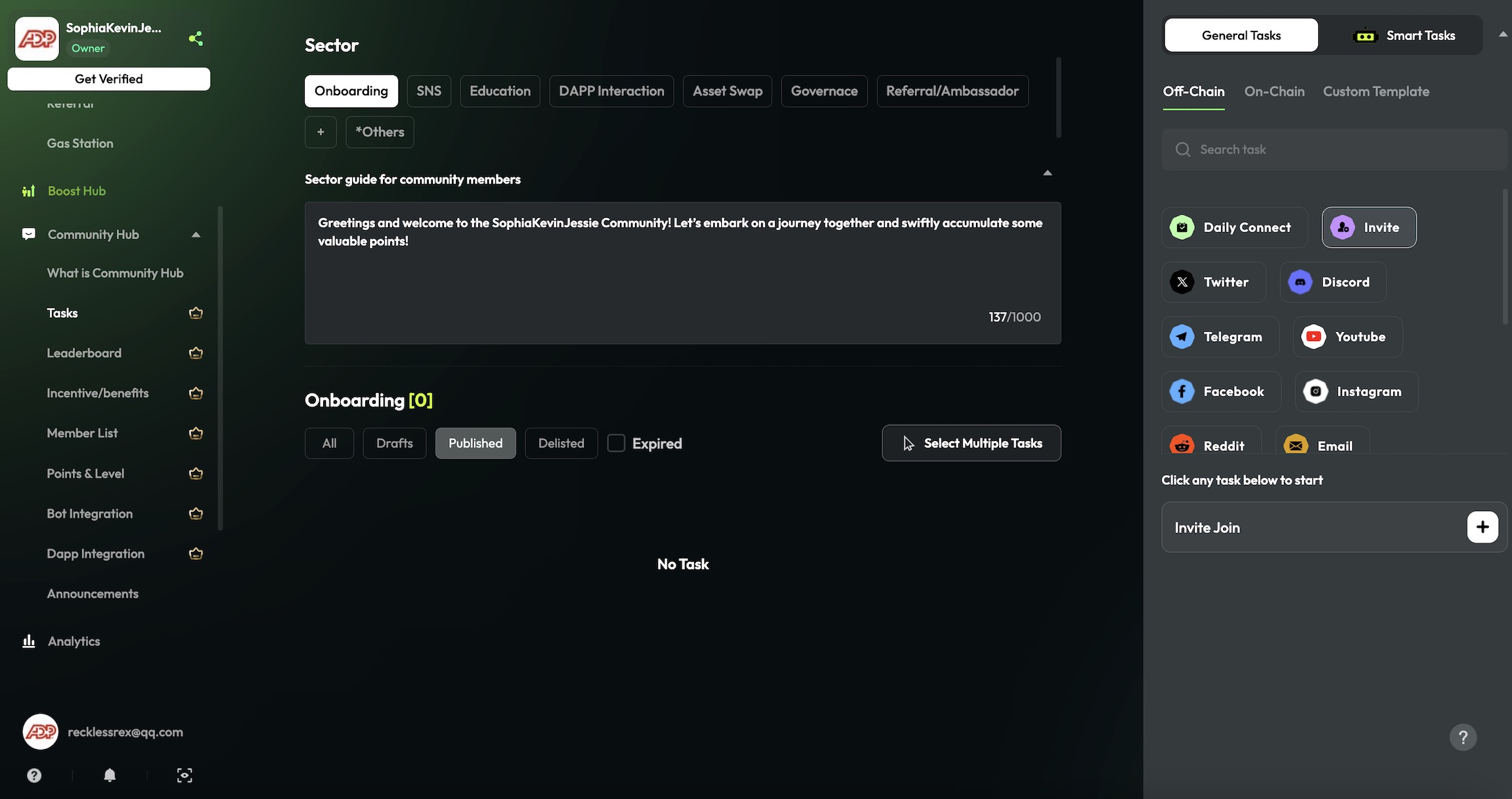Filter tasks by Drafts
Viewport: 1512px width, 799px height.
pyautogui.click(x=394, y=444)
